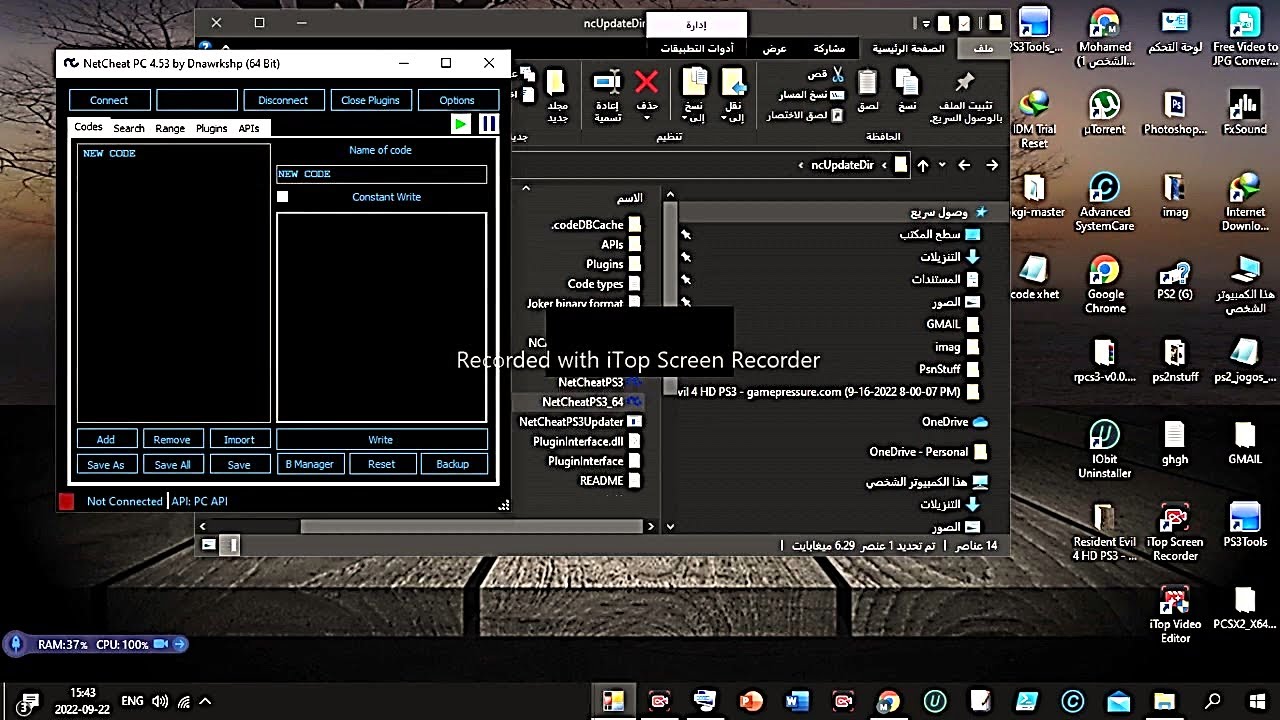Open the Advanced SystemCare desktop icon

tap(1104, 202)
